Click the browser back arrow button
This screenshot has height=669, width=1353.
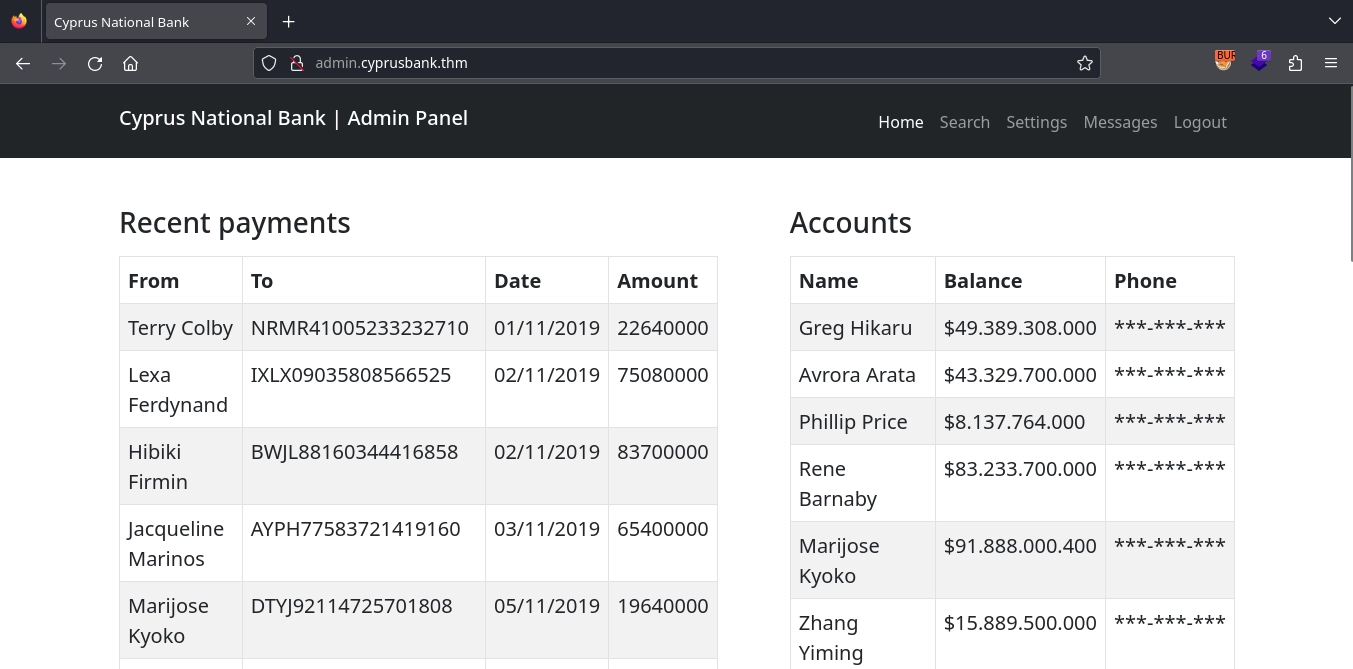click(23, 63)
